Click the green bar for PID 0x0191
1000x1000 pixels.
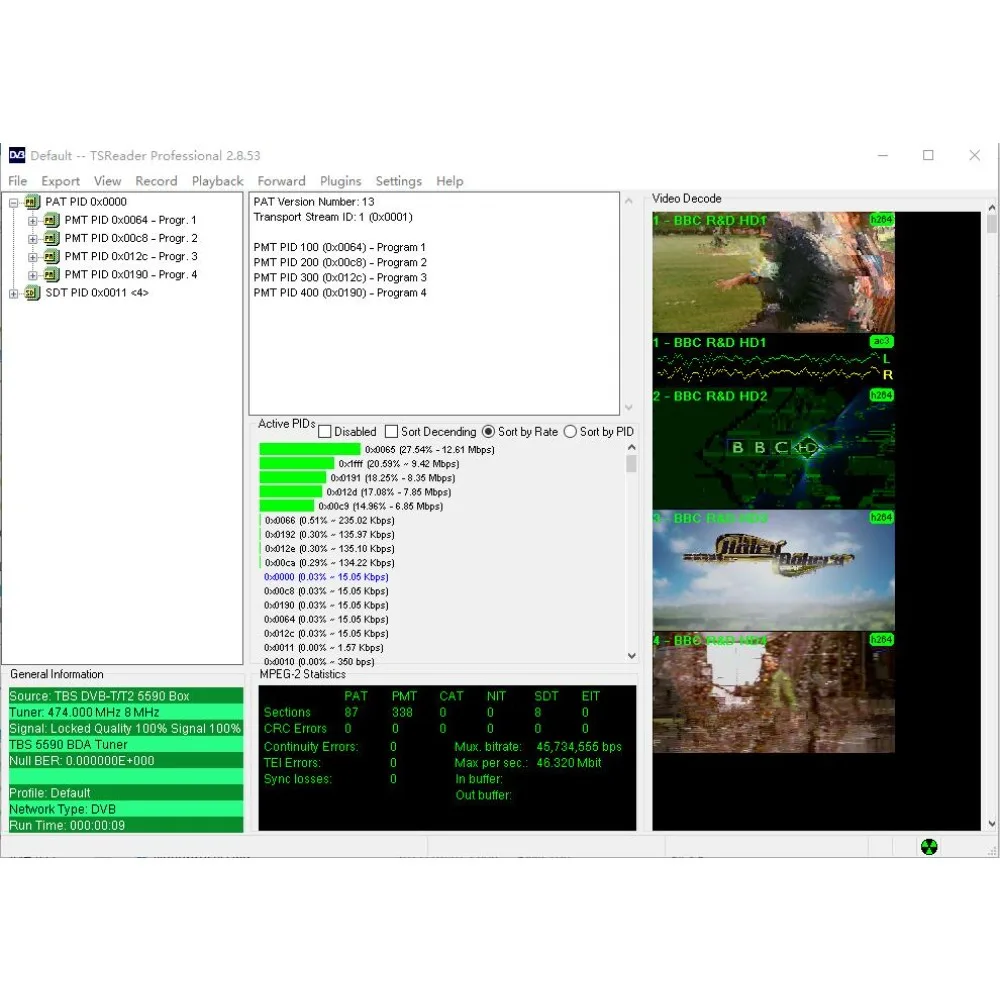click(293, 478)
